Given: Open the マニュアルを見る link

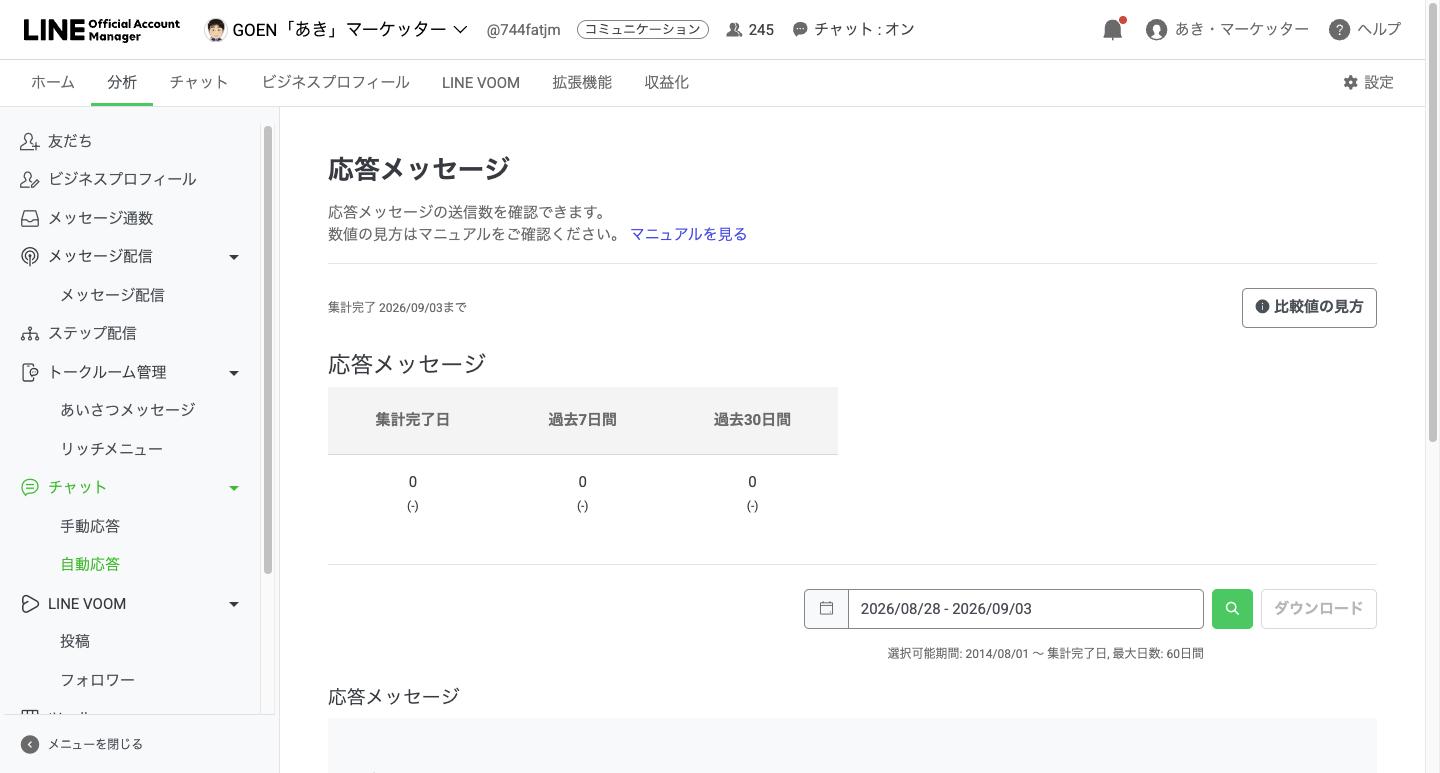Looking at the screenshot, I should (x=688, y=234).
